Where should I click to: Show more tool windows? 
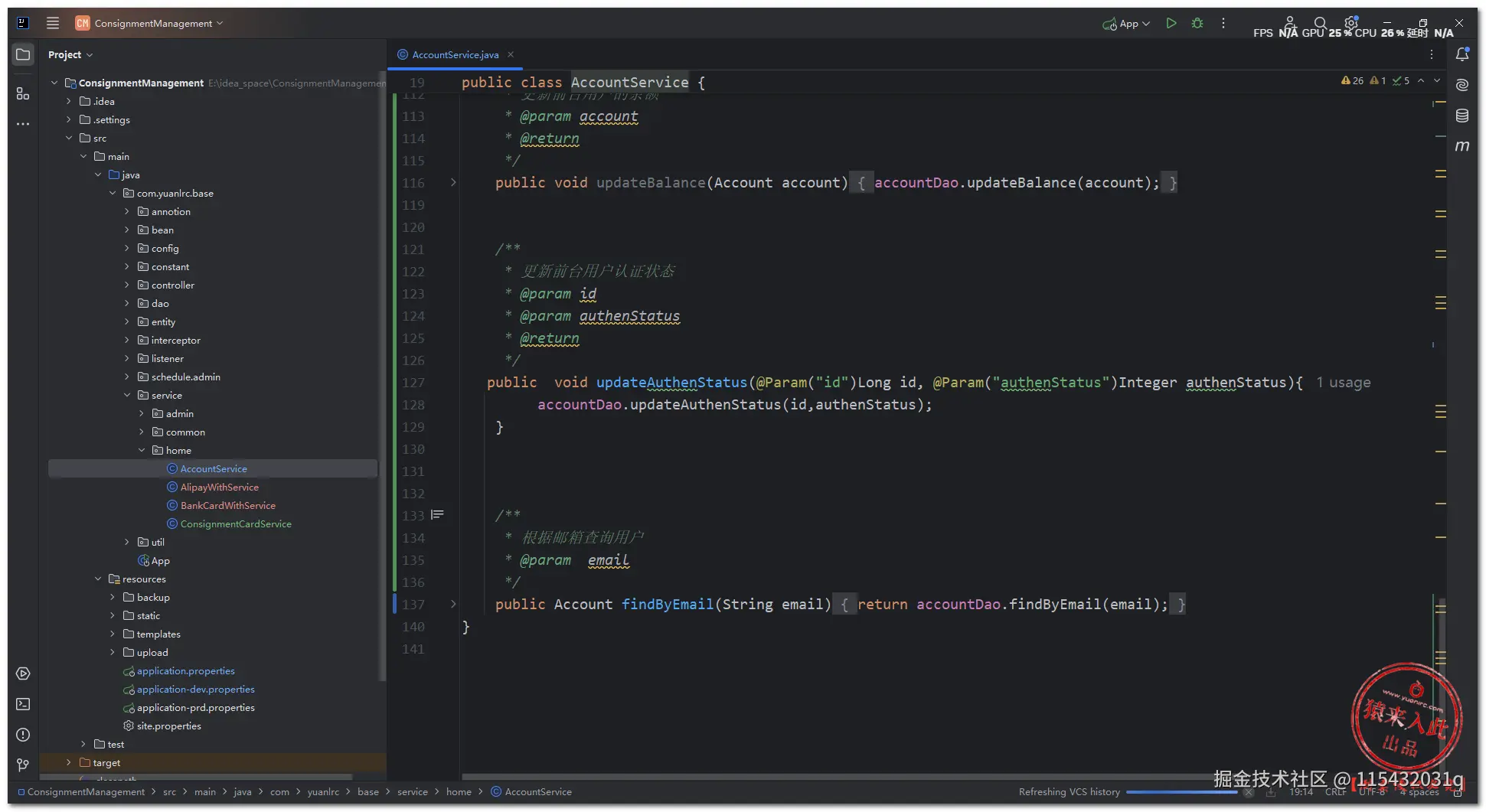23,124
